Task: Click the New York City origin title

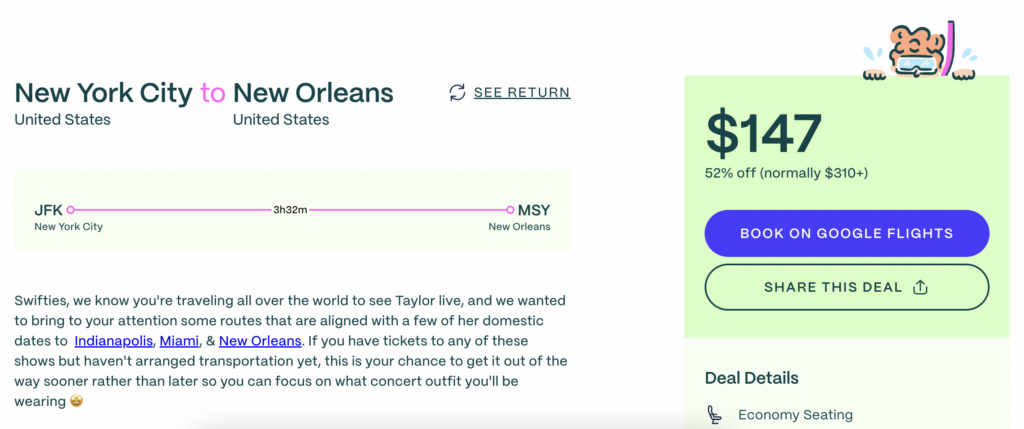Action: 103,93
